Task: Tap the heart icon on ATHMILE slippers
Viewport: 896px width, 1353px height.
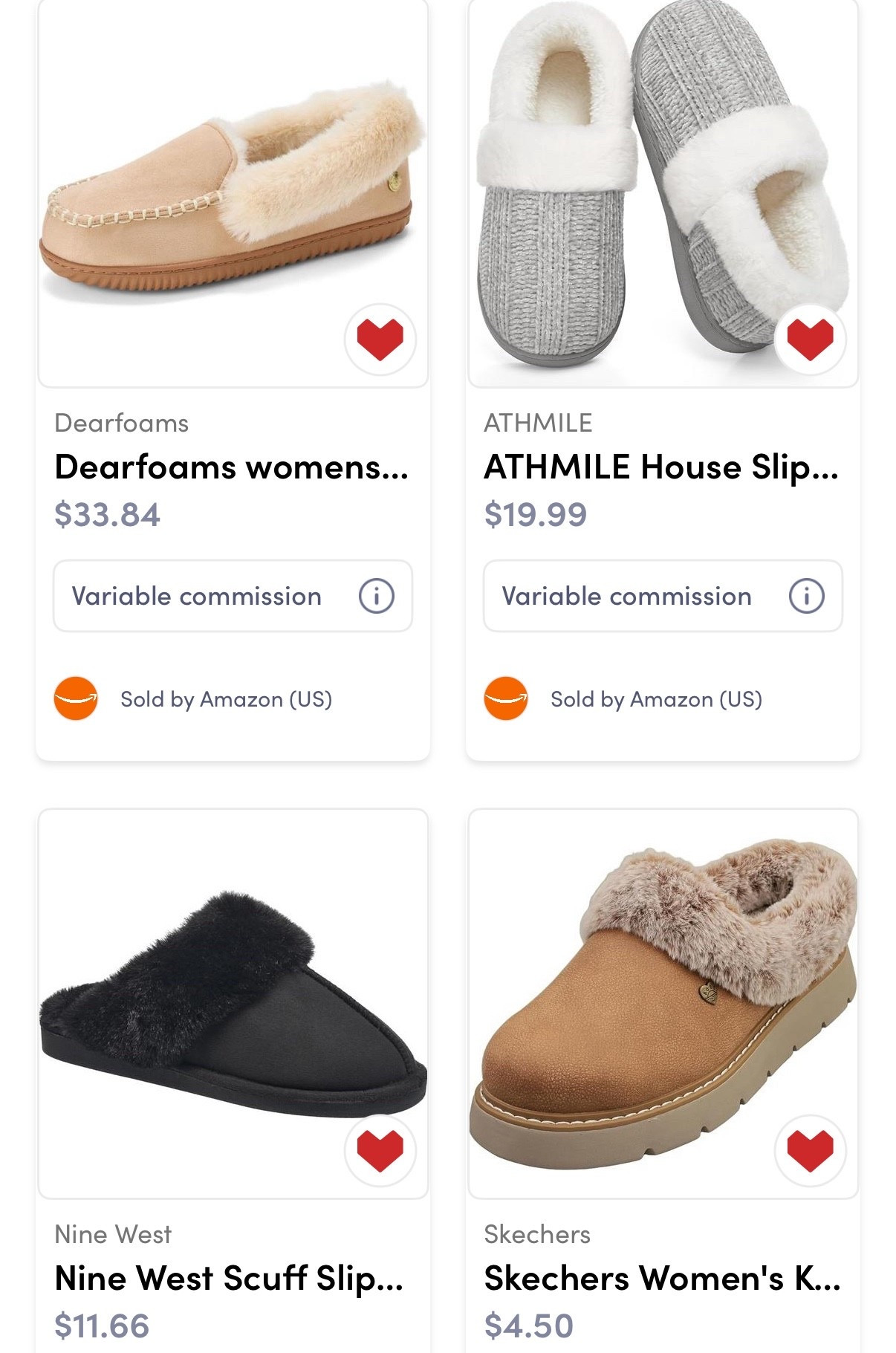Action: coord(810,338)
